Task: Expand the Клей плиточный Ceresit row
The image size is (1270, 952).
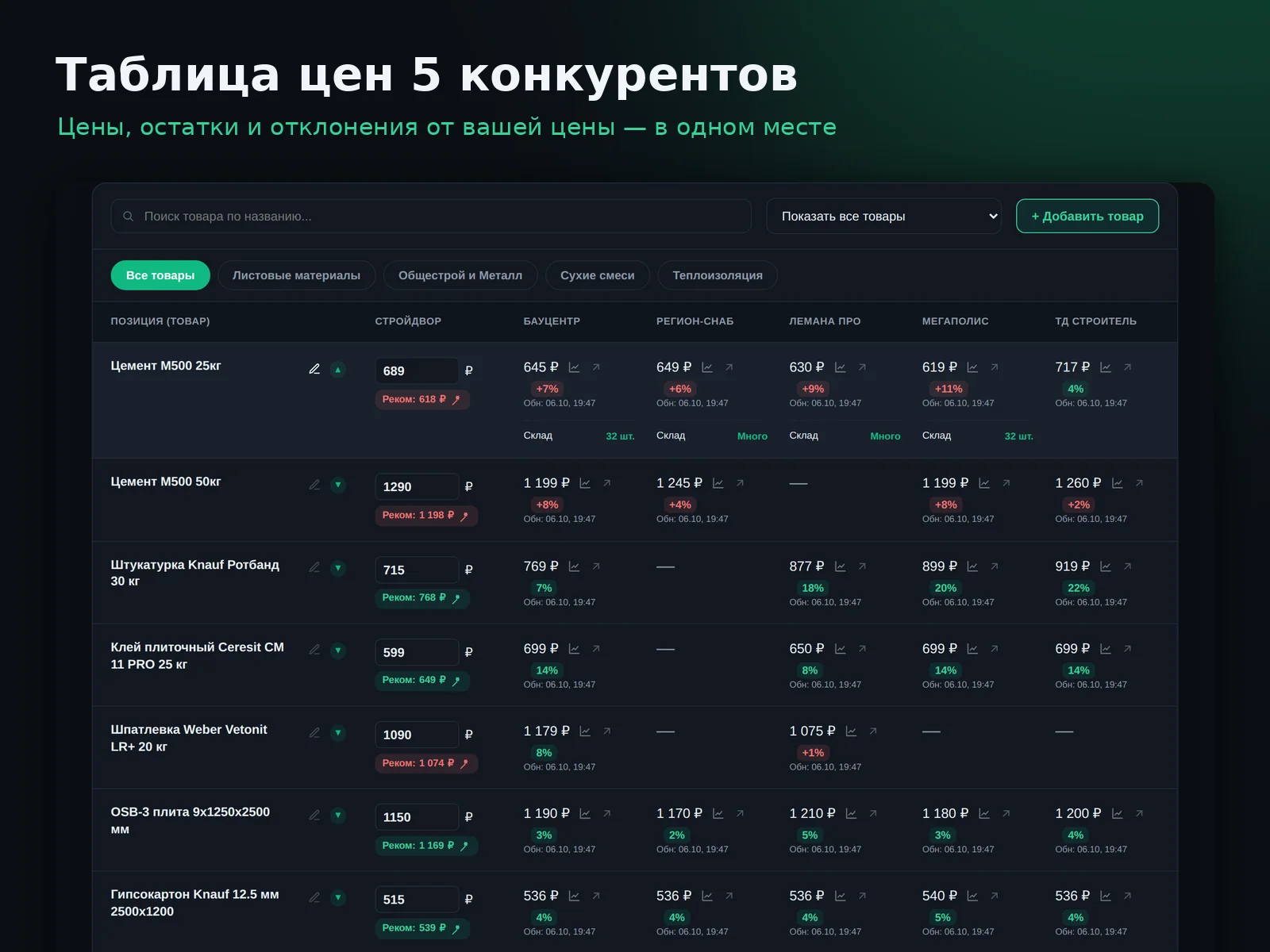Action: (338, 651)
